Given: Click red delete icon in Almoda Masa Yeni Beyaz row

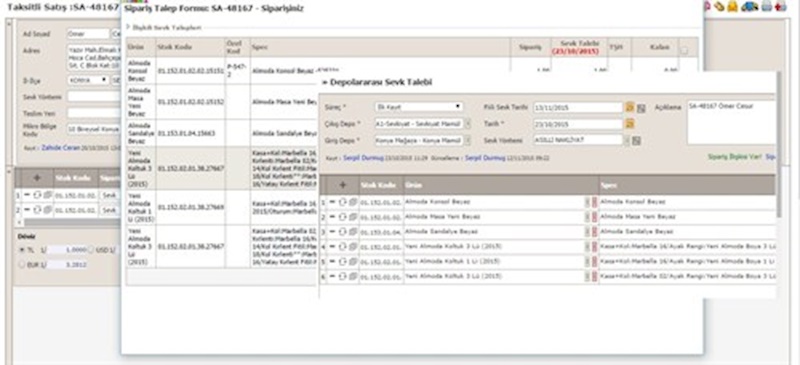Looking at the screenshot, I should 594,217.
